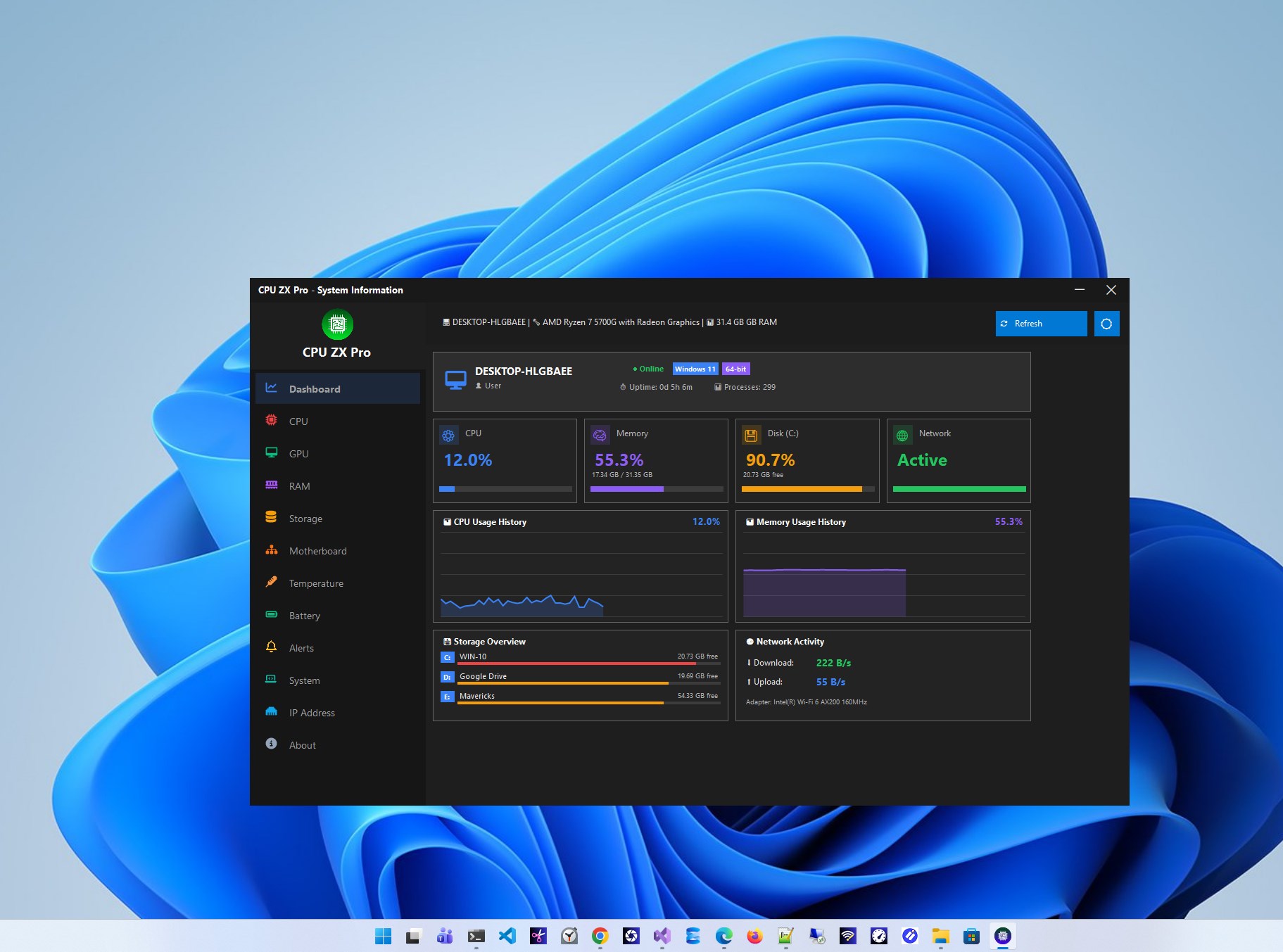
Task: Open Visual Studio Code from the taskbar
Action: click(x=507, y=936)
